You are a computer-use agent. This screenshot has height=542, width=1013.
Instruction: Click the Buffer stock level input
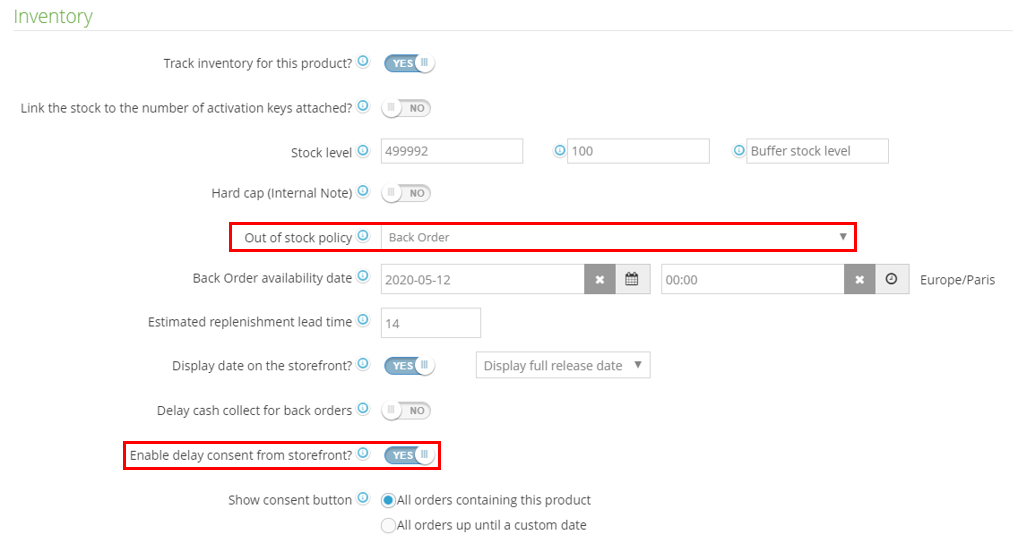click(817, 151)
